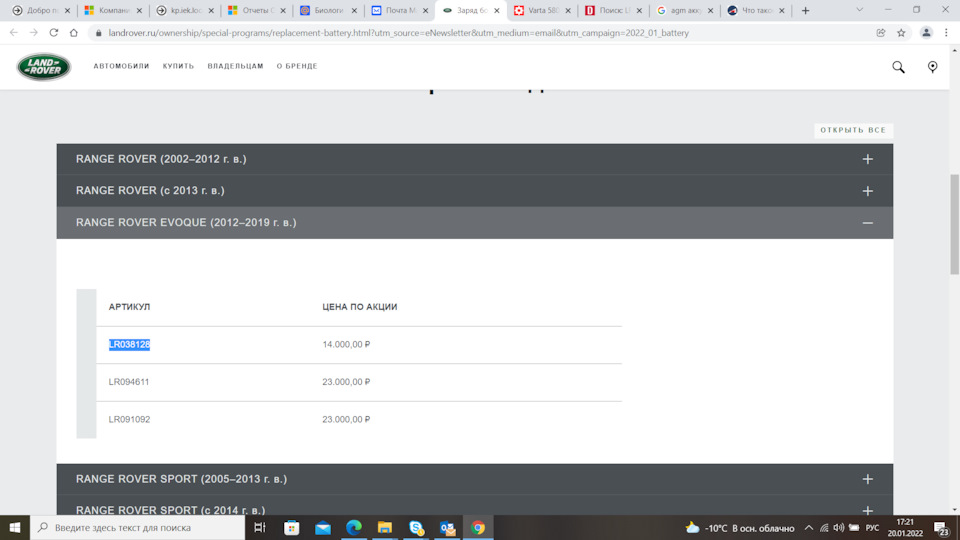This screenshot has width=960, height=540.
Task: Open the clock showing 17:21 20.01.2022
Action: click(x=905, y=528)
